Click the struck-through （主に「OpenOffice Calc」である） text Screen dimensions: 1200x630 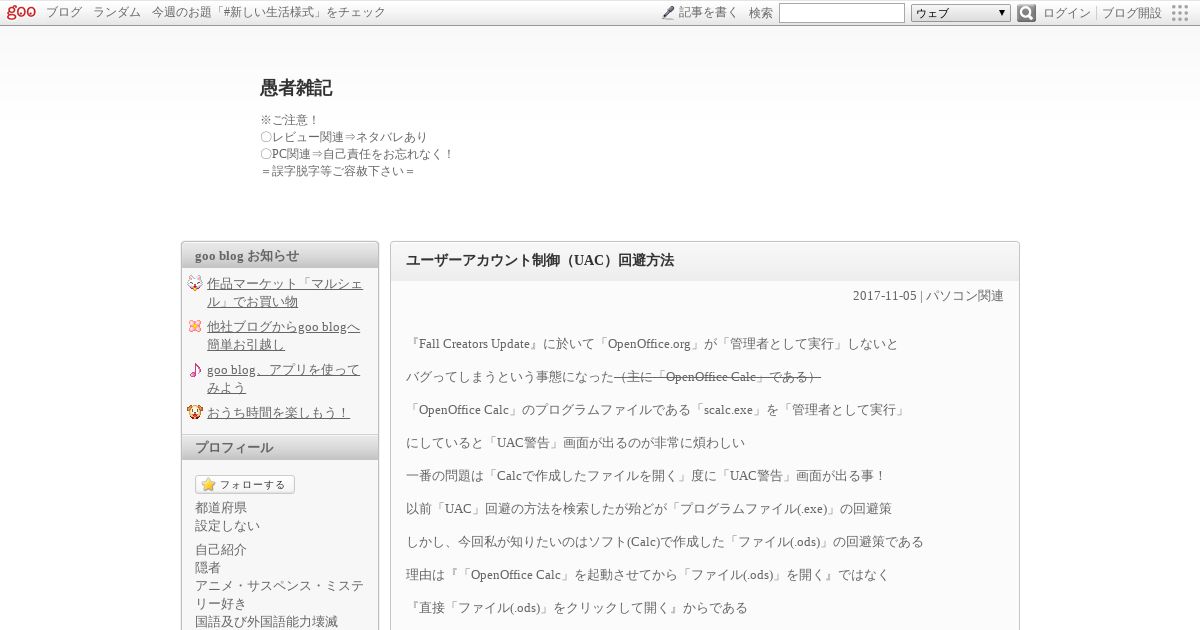pyautogui.click(x=718, y=377)
